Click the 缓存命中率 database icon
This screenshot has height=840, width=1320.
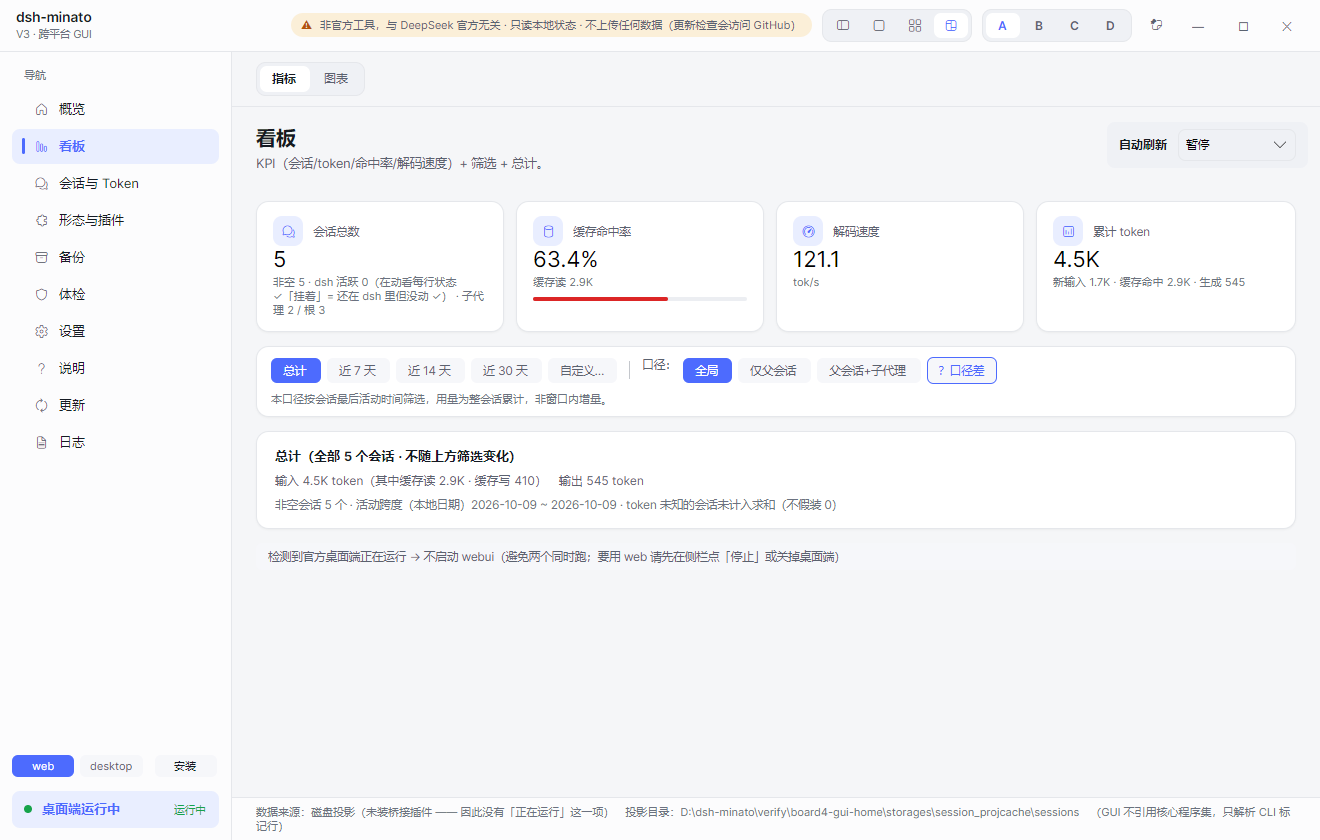(548, 231)
